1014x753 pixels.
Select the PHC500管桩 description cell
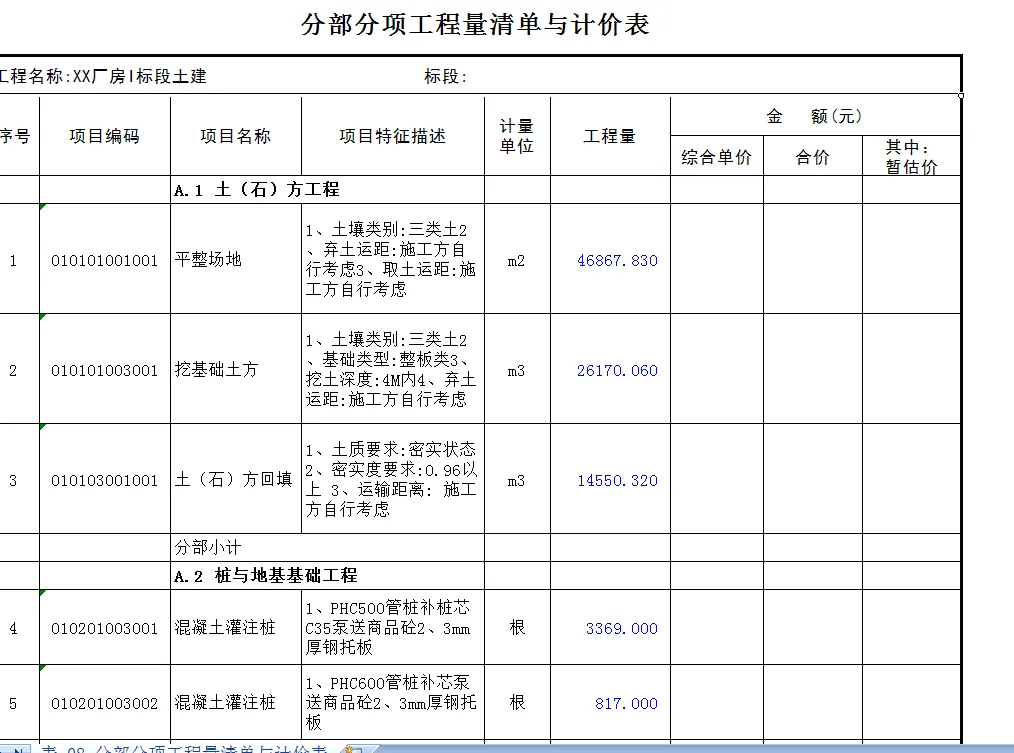pyautogui.click(x=393, y=628)
